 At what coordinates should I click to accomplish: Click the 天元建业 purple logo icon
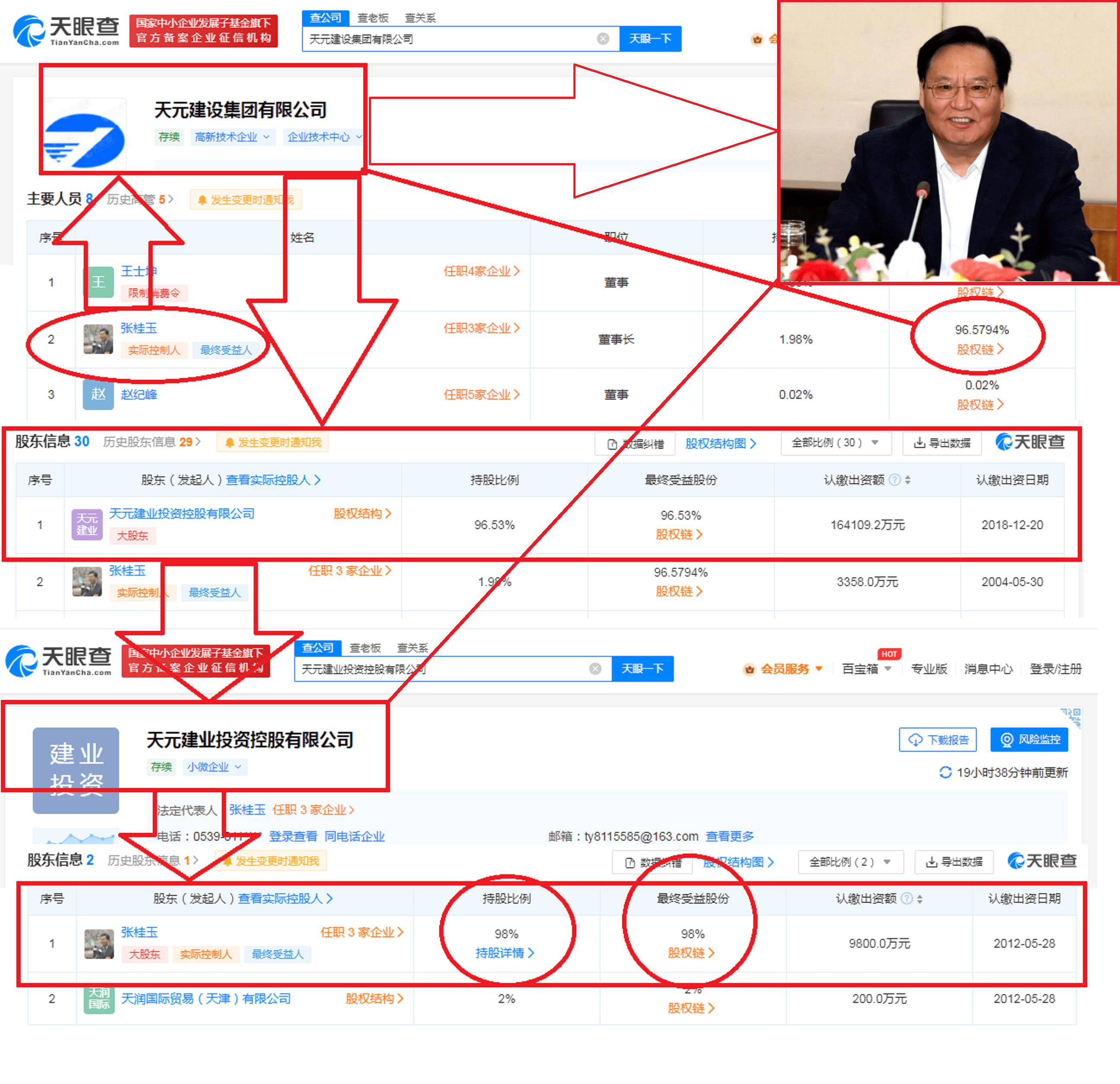87,524
